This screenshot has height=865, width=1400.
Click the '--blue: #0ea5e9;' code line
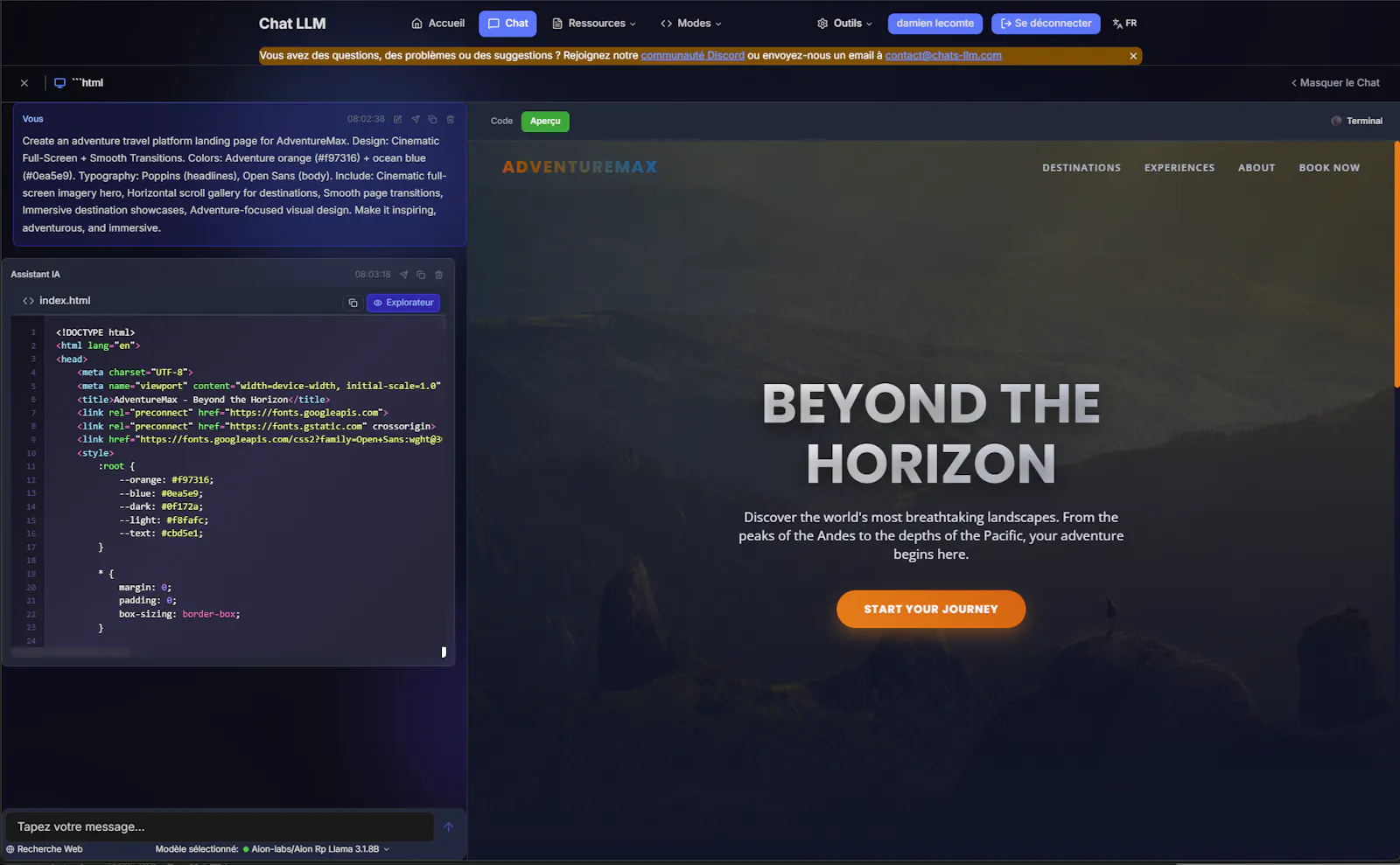pos(161,493)
